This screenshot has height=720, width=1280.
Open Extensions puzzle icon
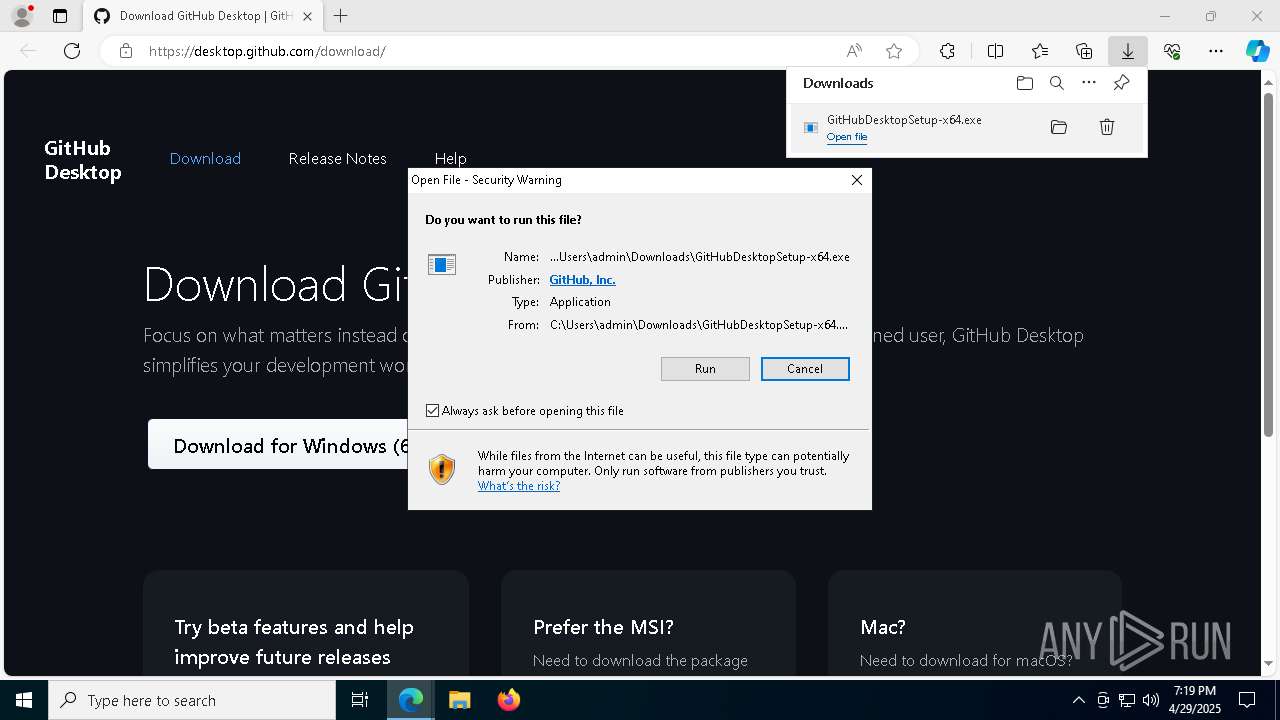click(x=947, y=51)
